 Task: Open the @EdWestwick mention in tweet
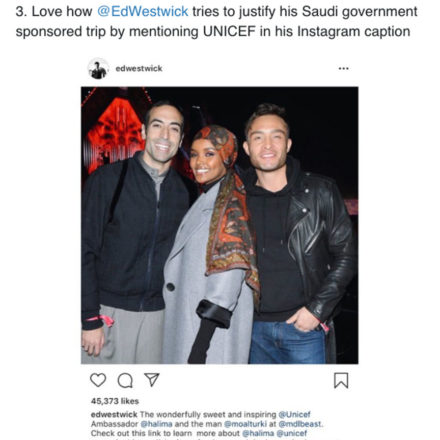click(x=143, y=12)
